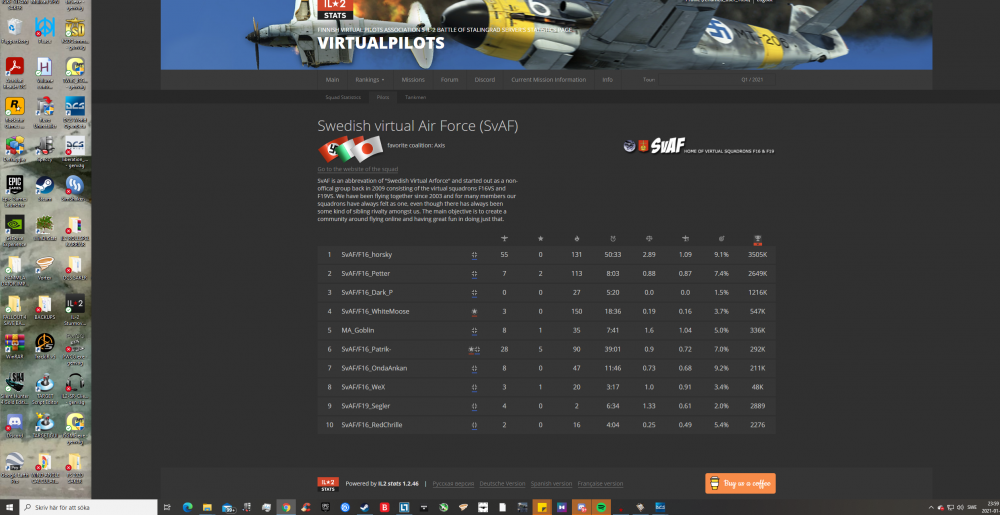
Task: Switch to the Française version link
Action: point(600,484)
